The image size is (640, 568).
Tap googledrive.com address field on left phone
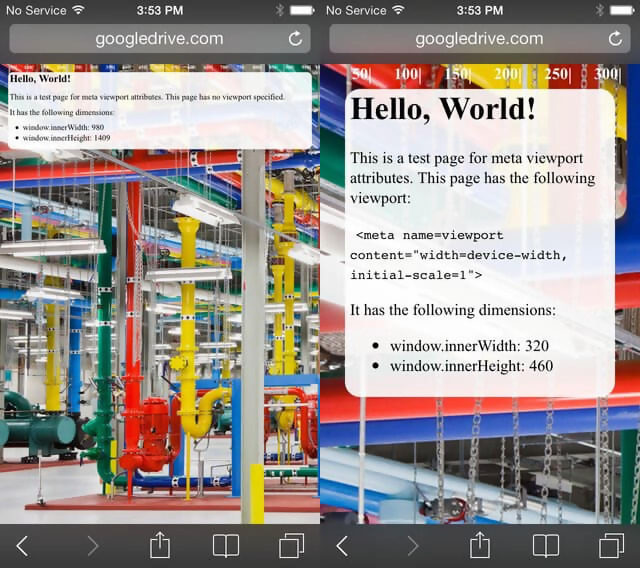[x=160, y=39]
